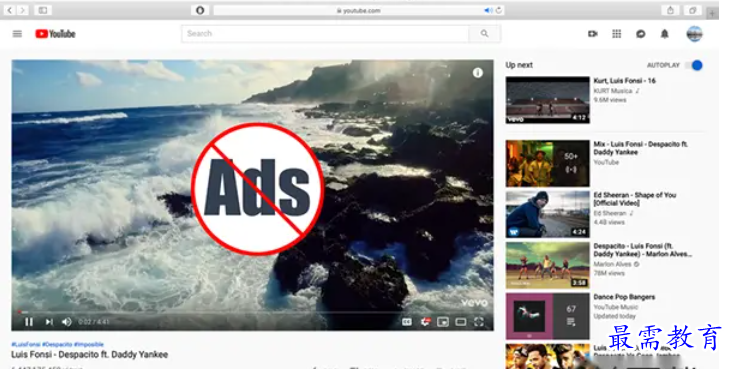730x369 pixels.
Task: Mute tab via address bar speaker icon
Action: (x=488, y=10)
